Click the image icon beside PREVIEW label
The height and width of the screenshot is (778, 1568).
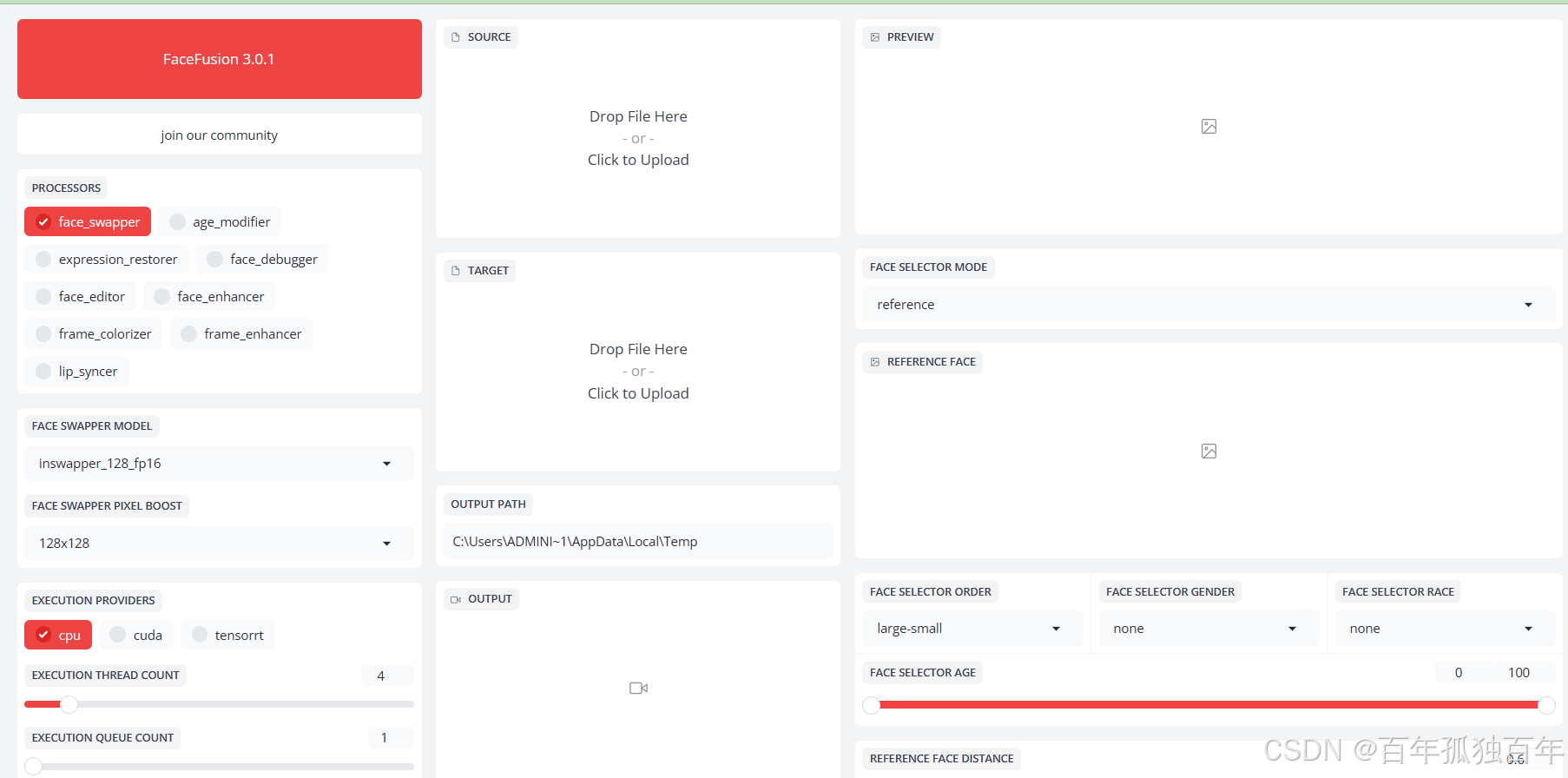pos(875,37)
